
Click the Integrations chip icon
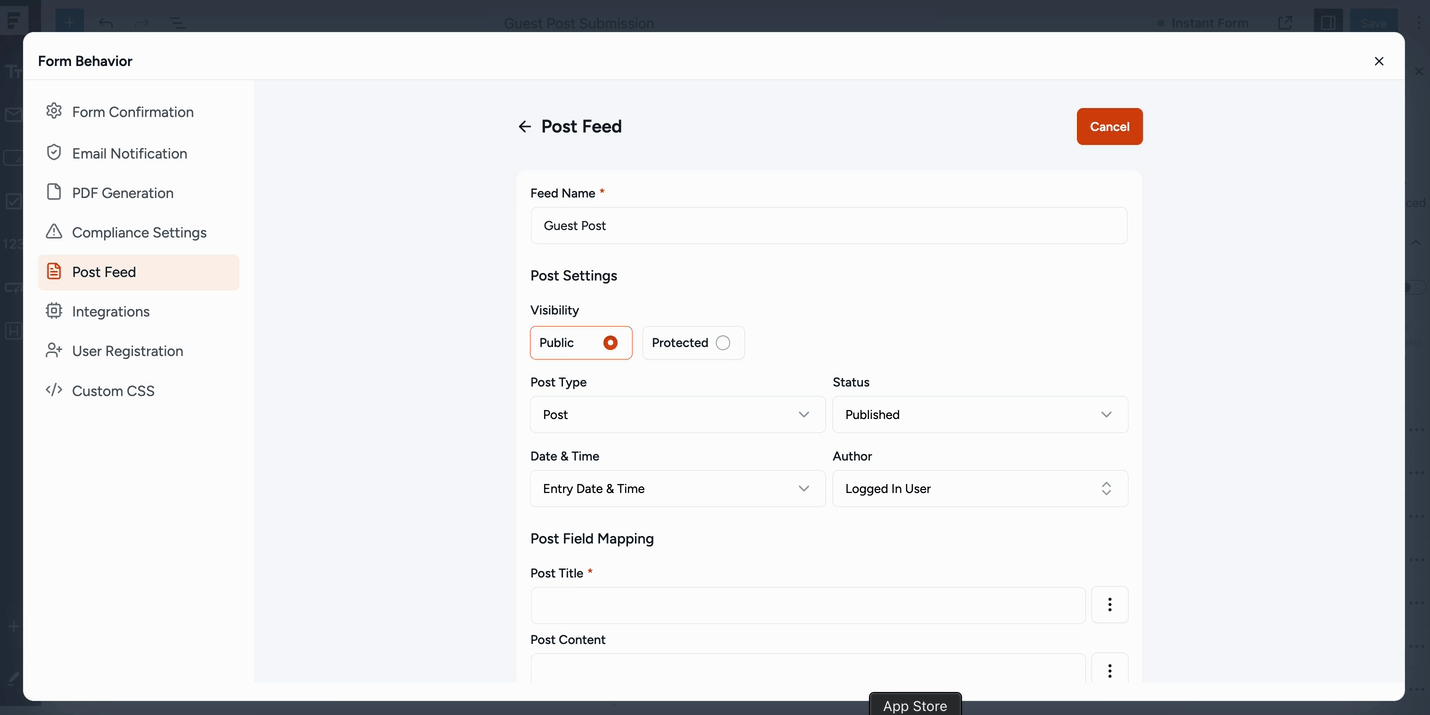(x=54, y=311)
